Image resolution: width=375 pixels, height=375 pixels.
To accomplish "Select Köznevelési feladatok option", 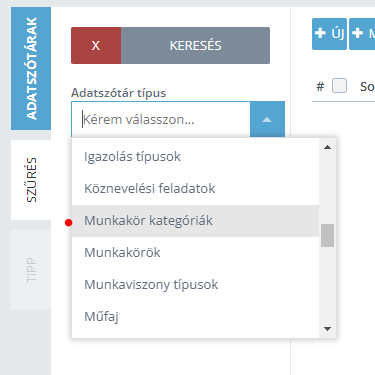I will coord(195,189).
